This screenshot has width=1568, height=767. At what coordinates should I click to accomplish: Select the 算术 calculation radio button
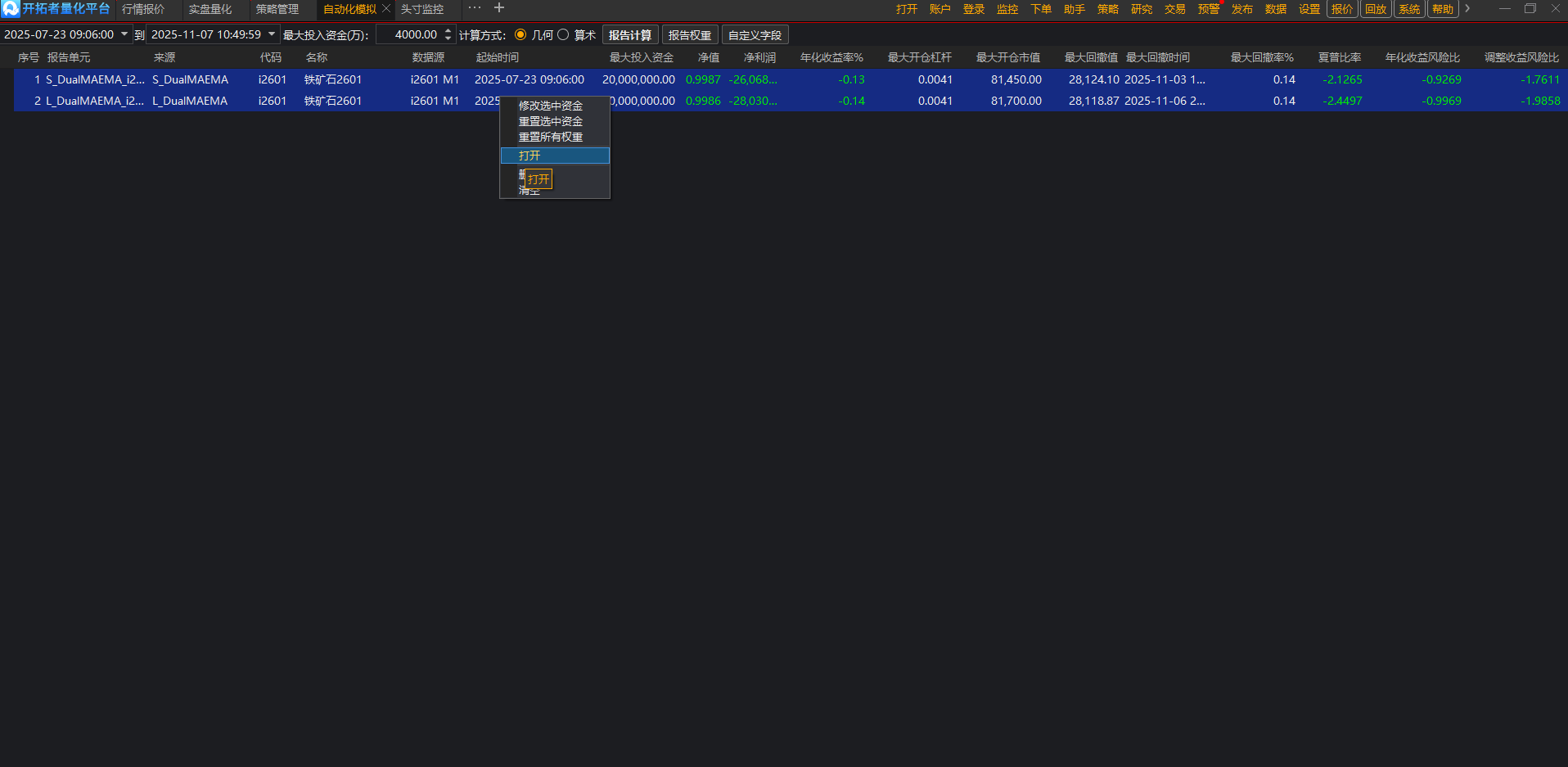click(x=563, y=34)
